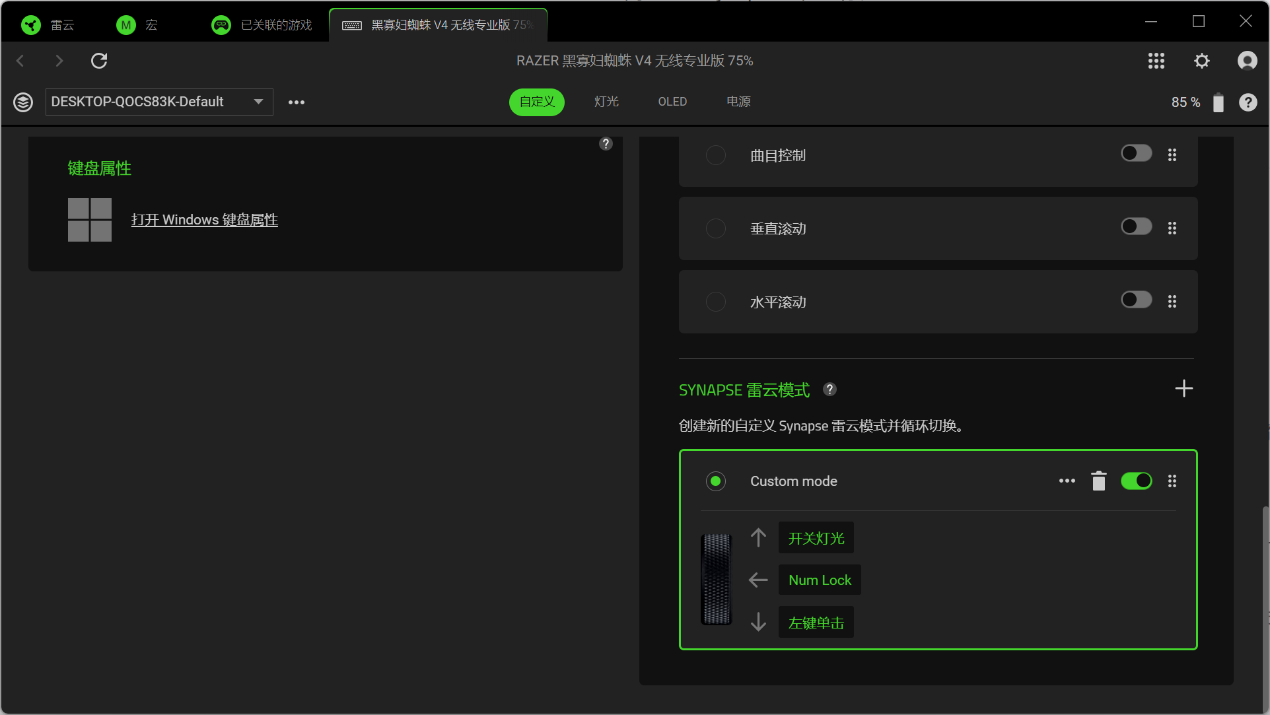The width and height of the screenshot is (1270, 715).
Task: Open the 已关联的游戏 tab
Action: pos(262,25)
